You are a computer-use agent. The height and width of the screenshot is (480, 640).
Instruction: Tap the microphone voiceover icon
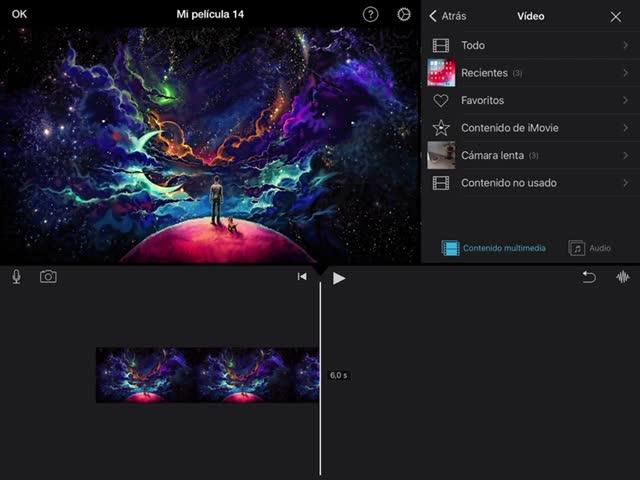coord(16,277)
